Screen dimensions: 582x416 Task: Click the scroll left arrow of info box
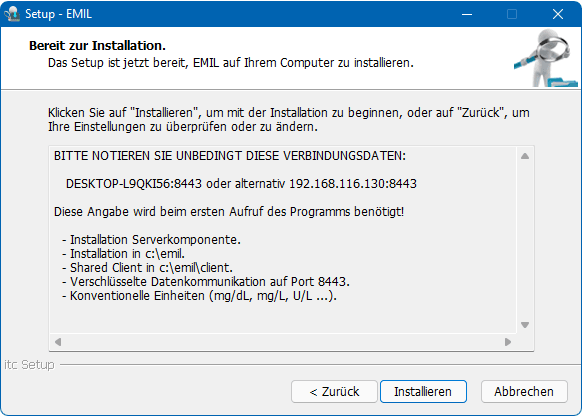point(58,342)
